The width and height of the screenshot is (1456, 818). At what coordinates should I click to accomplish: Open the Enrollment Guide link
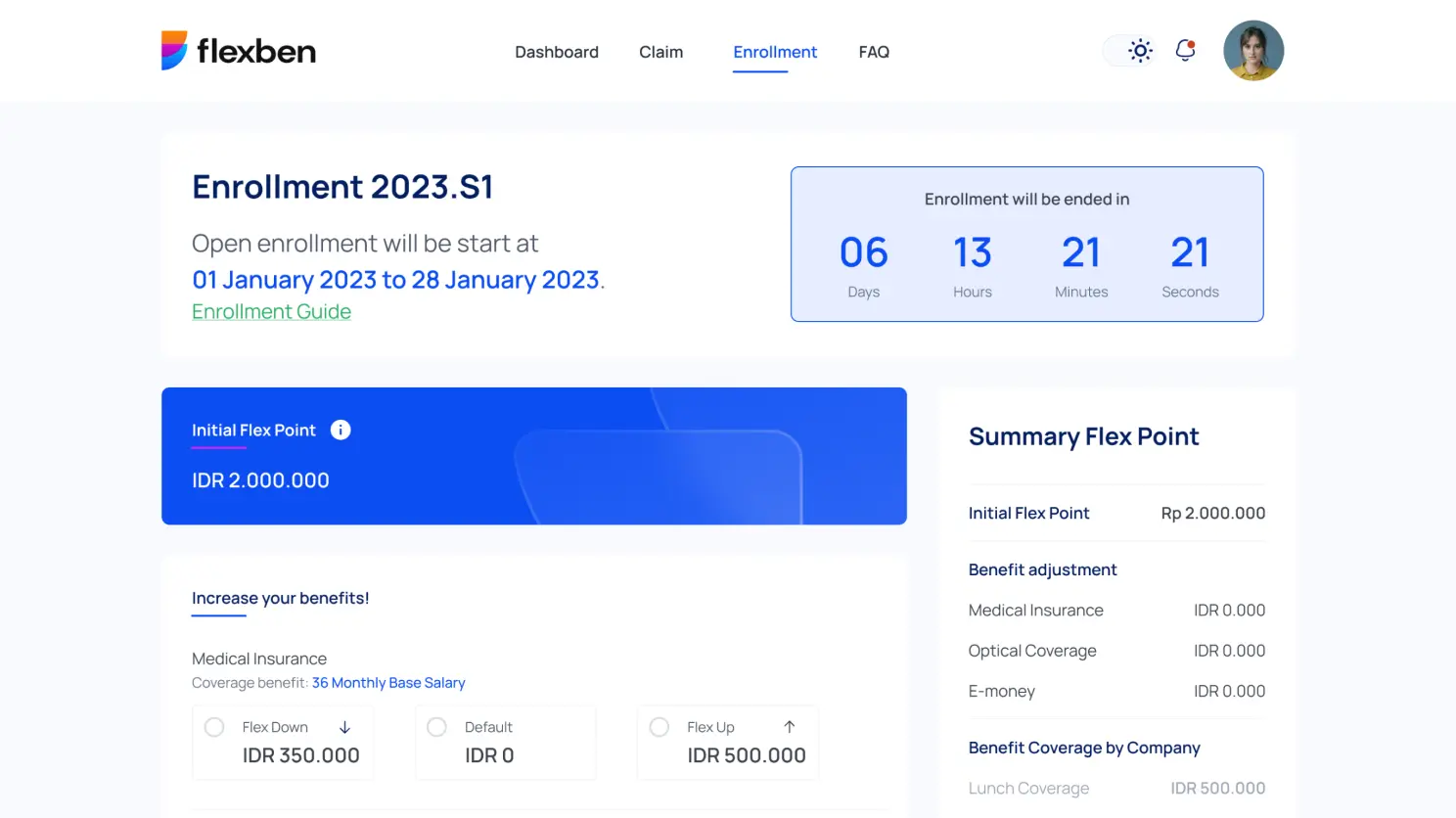pyautogui.click(x=271, y=311)
